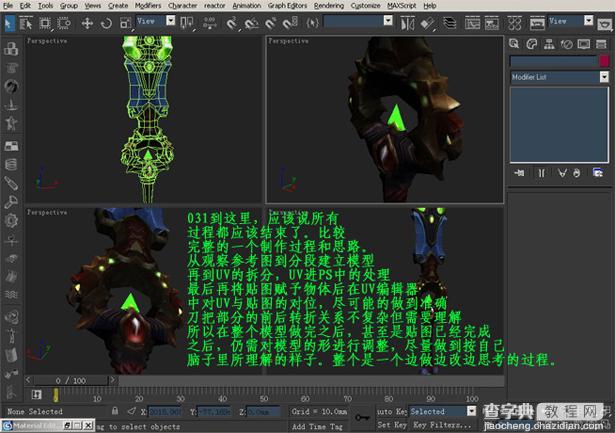The image size is (615, 433).
Task: Toggle Show End Result button
Action: (x=541, y=173)
